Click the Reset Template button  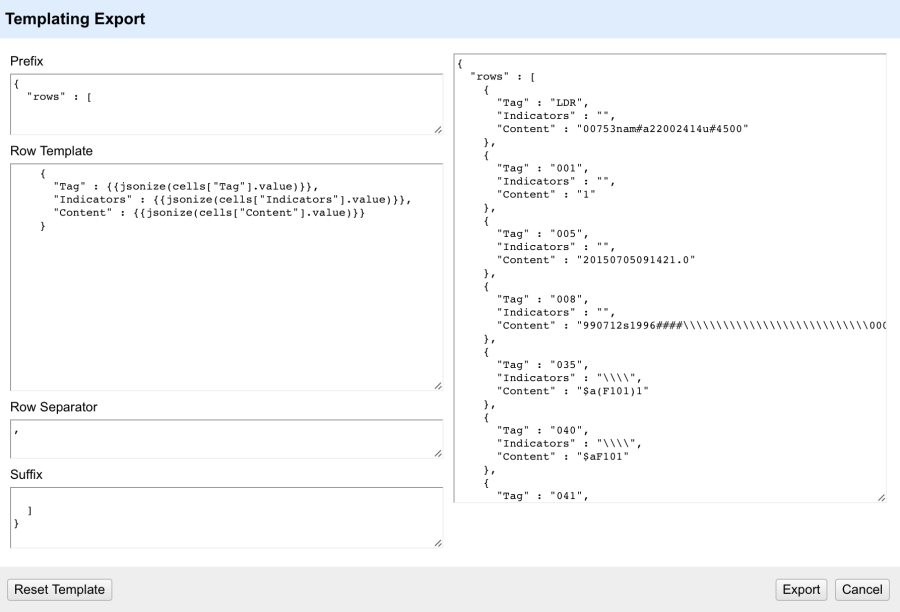(x=59, y=589)
